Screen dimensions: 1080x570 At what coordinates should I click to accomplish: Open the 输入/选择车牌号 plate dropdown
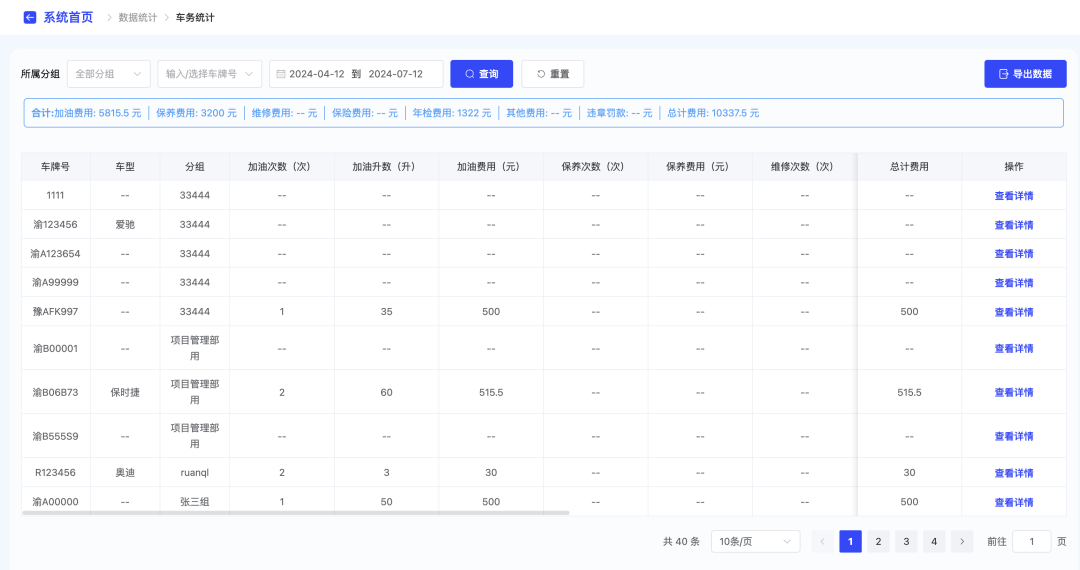point(209,74)
